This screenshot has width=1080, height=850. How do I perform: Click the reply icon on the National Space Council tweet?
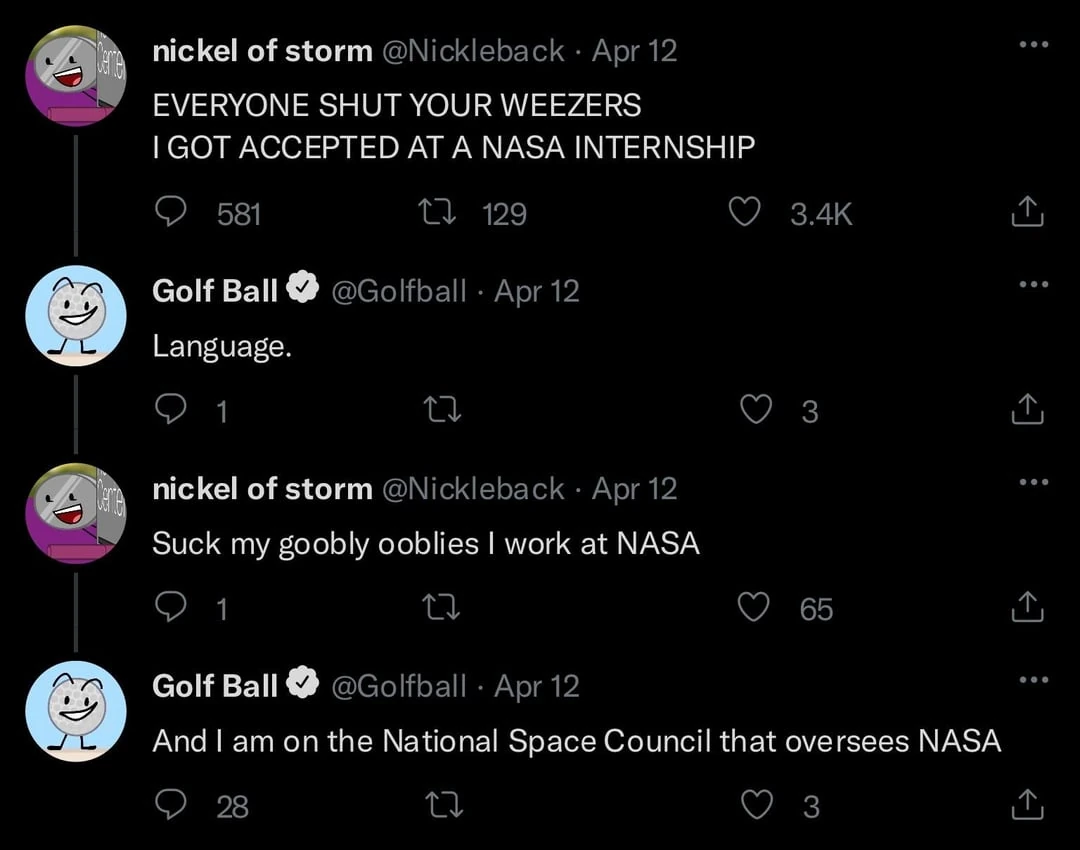point(171,805)
